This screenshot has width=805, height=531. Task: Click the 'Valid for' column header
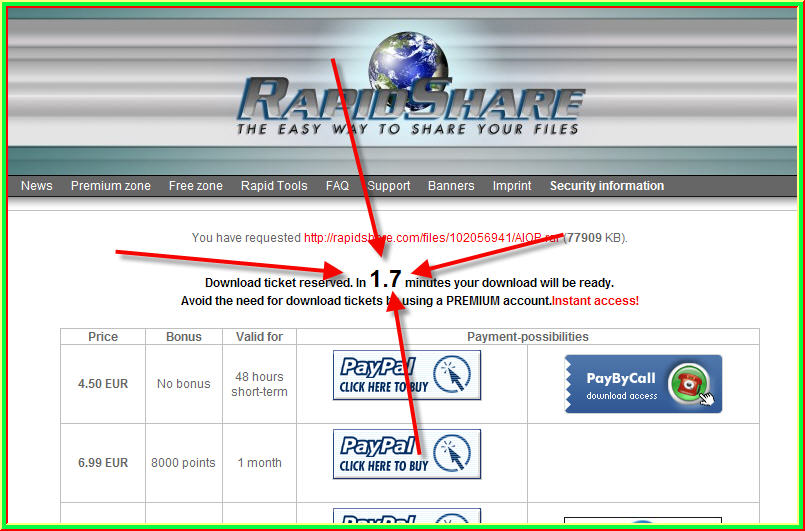point(259,337)
